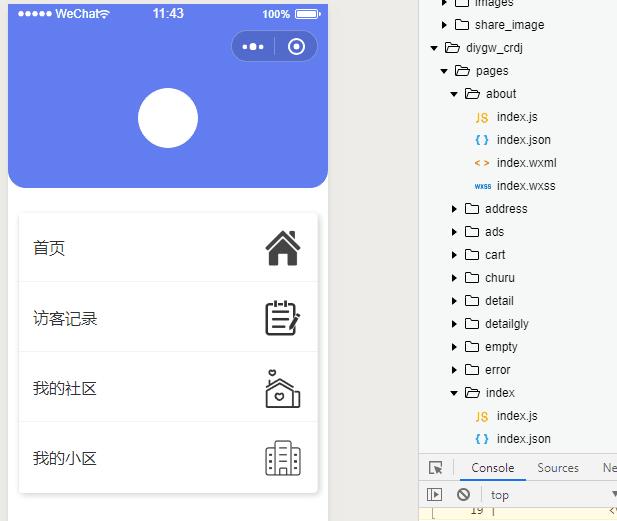Open the mini program three-dot capsule menu

click(253, 46)
